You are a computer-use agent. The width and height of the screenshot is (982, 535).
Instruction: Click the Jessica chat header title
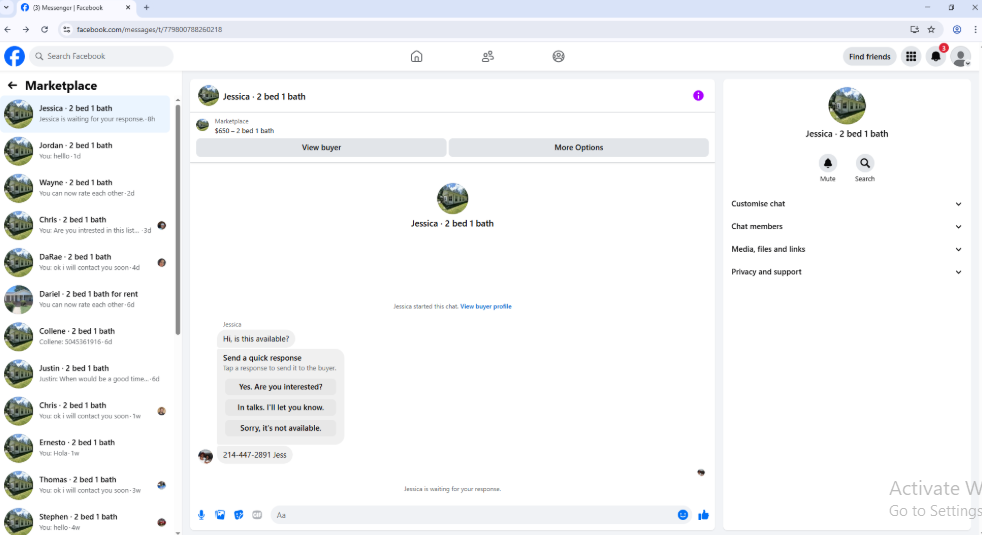click(x=264, y=96)
